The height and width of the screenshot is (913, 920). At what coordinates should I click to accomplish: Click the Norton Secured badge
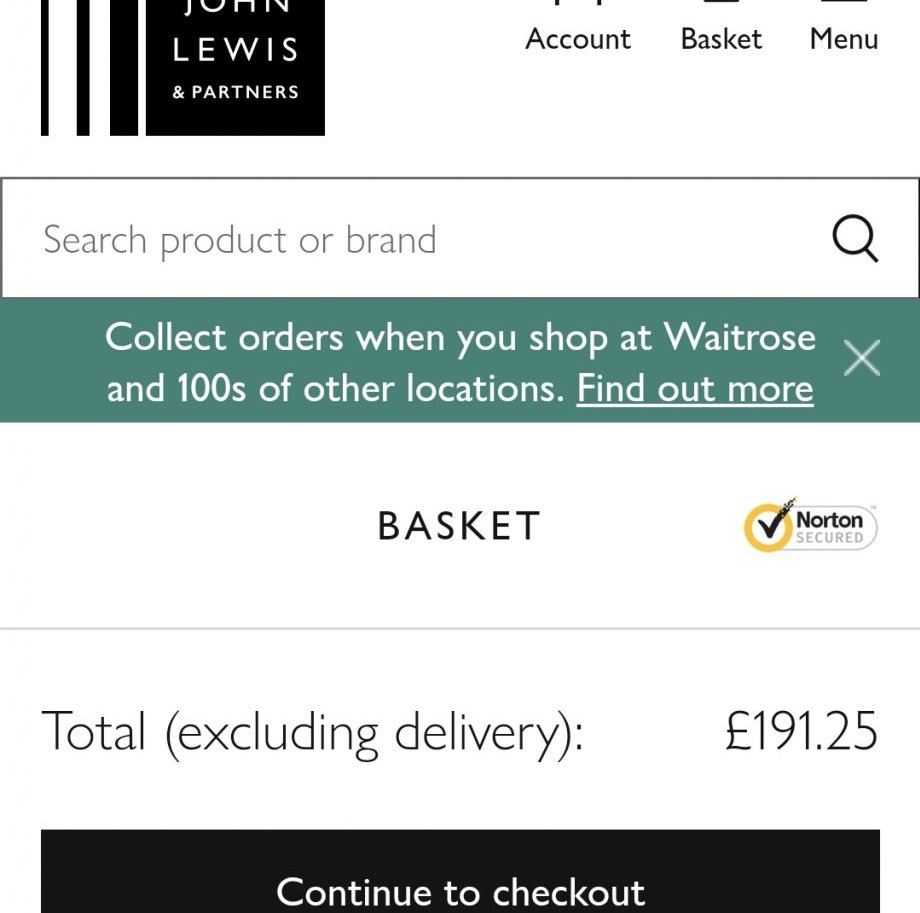(x=811, y=526)
